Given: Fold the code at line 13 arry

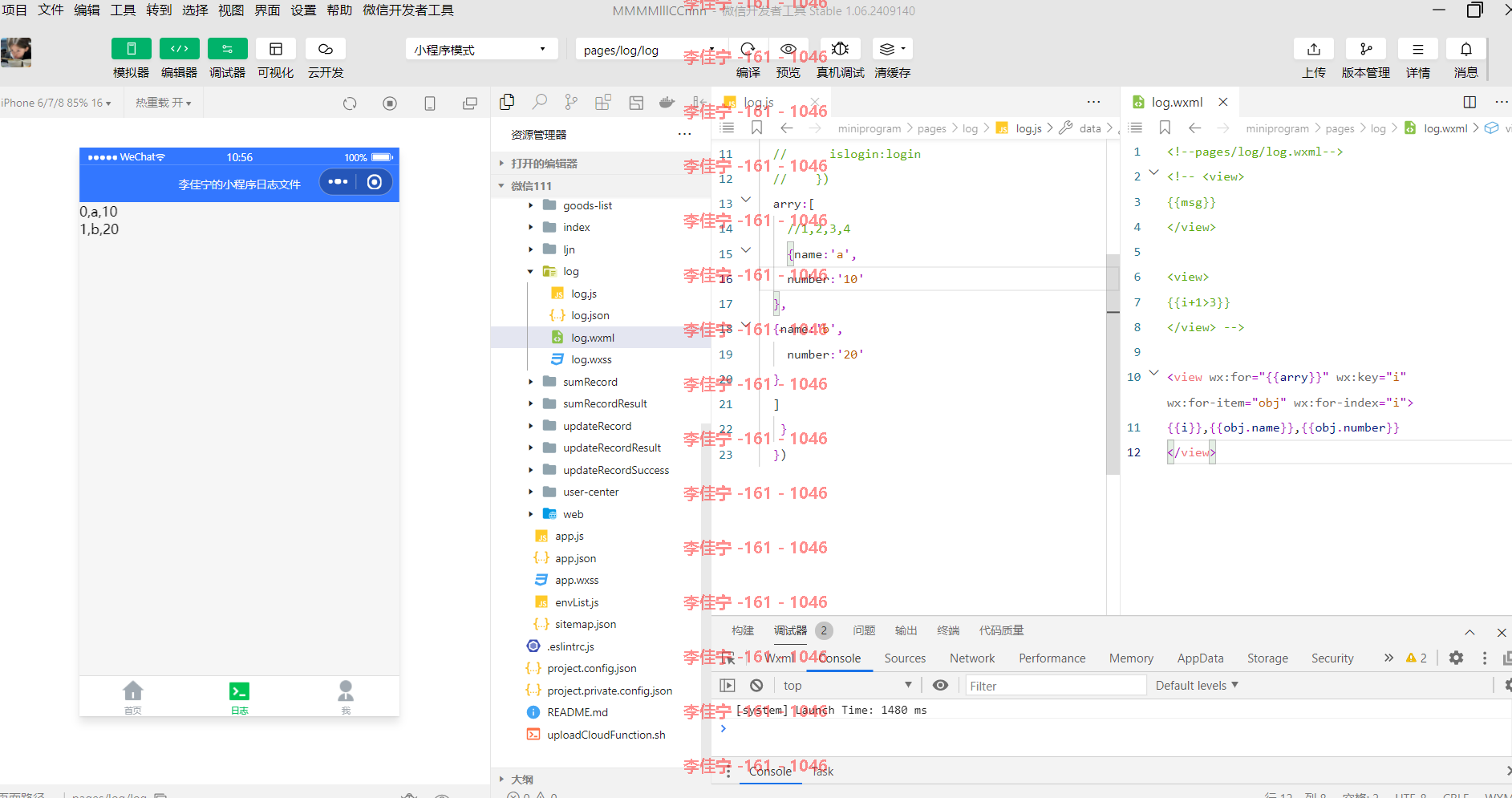Looking at the screenshot, I should [x=746, y=201].
